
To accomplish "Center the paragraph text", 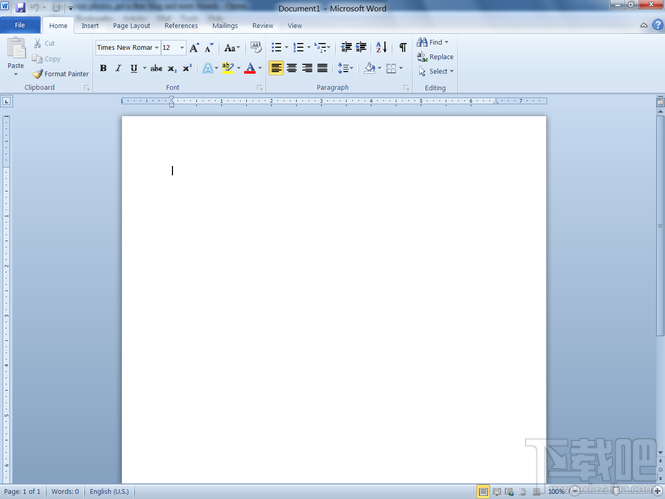I will [x=292, y=68].
